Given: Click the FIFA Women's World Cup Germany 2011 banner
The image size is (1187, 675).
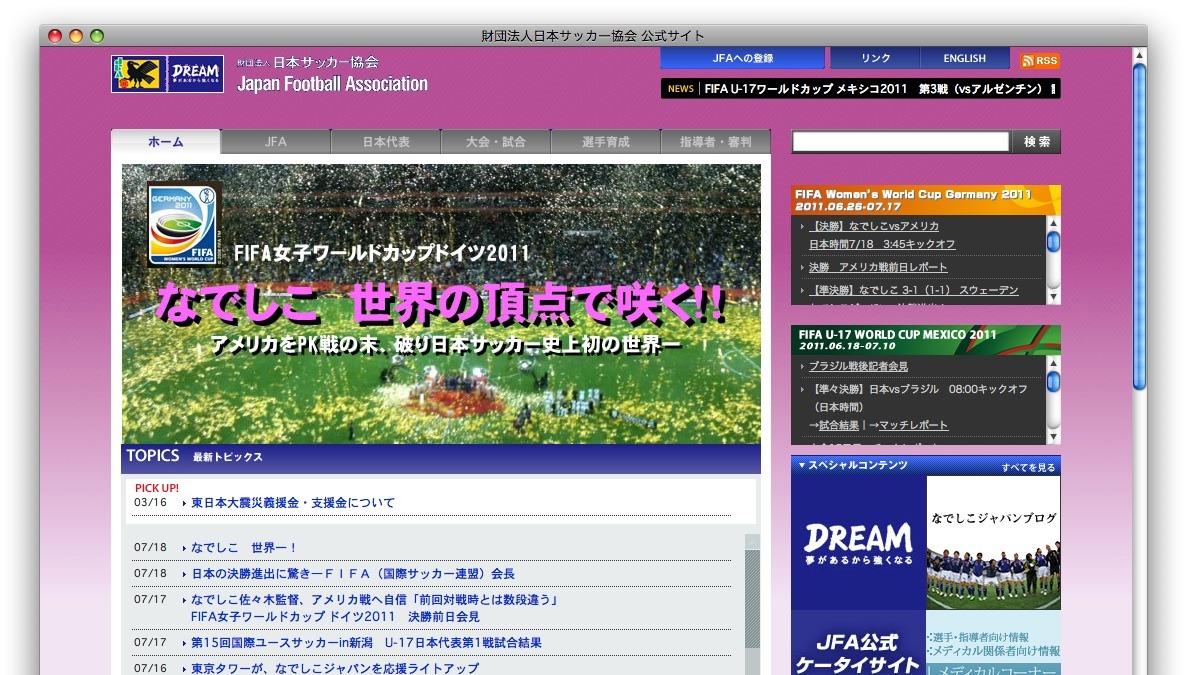Looking at the screenshot, I should tap(925, 200).
